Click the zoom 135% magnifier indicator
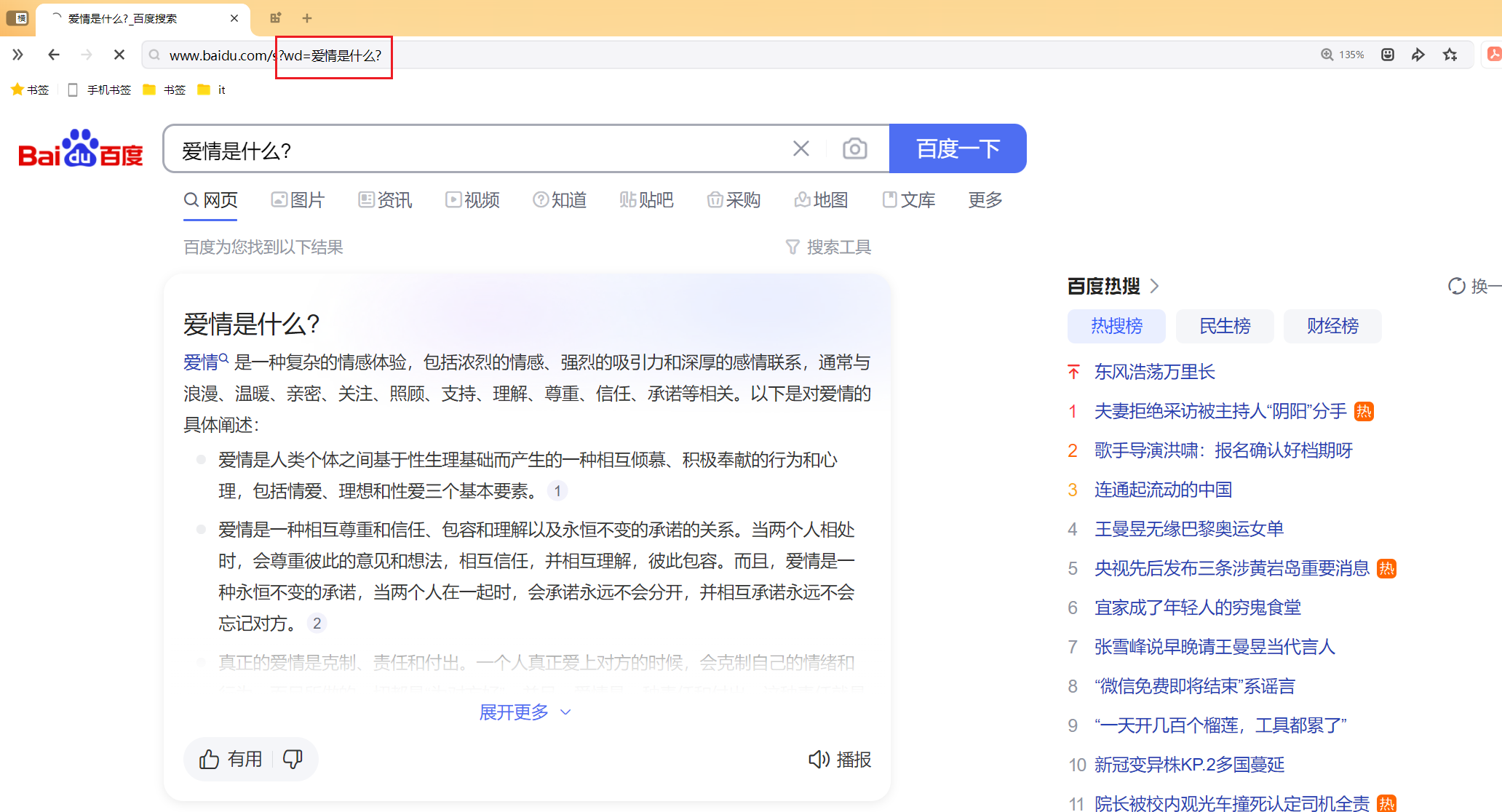The height and width of the screenshot is (812, 1502). tap(1343, 55)
